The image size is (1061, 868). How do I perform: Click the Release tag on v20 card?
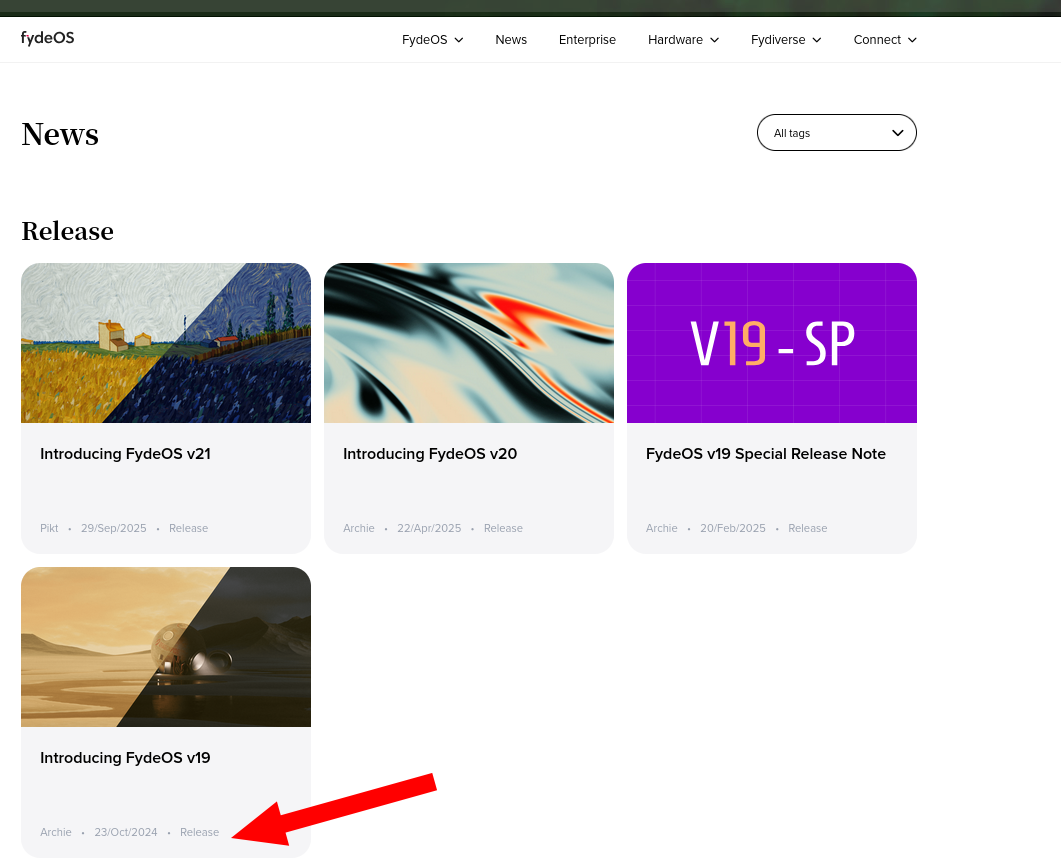coord(503,528)
